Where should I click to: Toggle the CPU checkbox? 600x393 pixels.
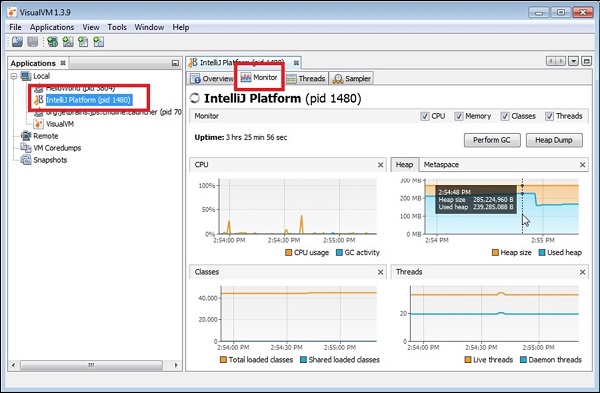click(x=425, y=116)
